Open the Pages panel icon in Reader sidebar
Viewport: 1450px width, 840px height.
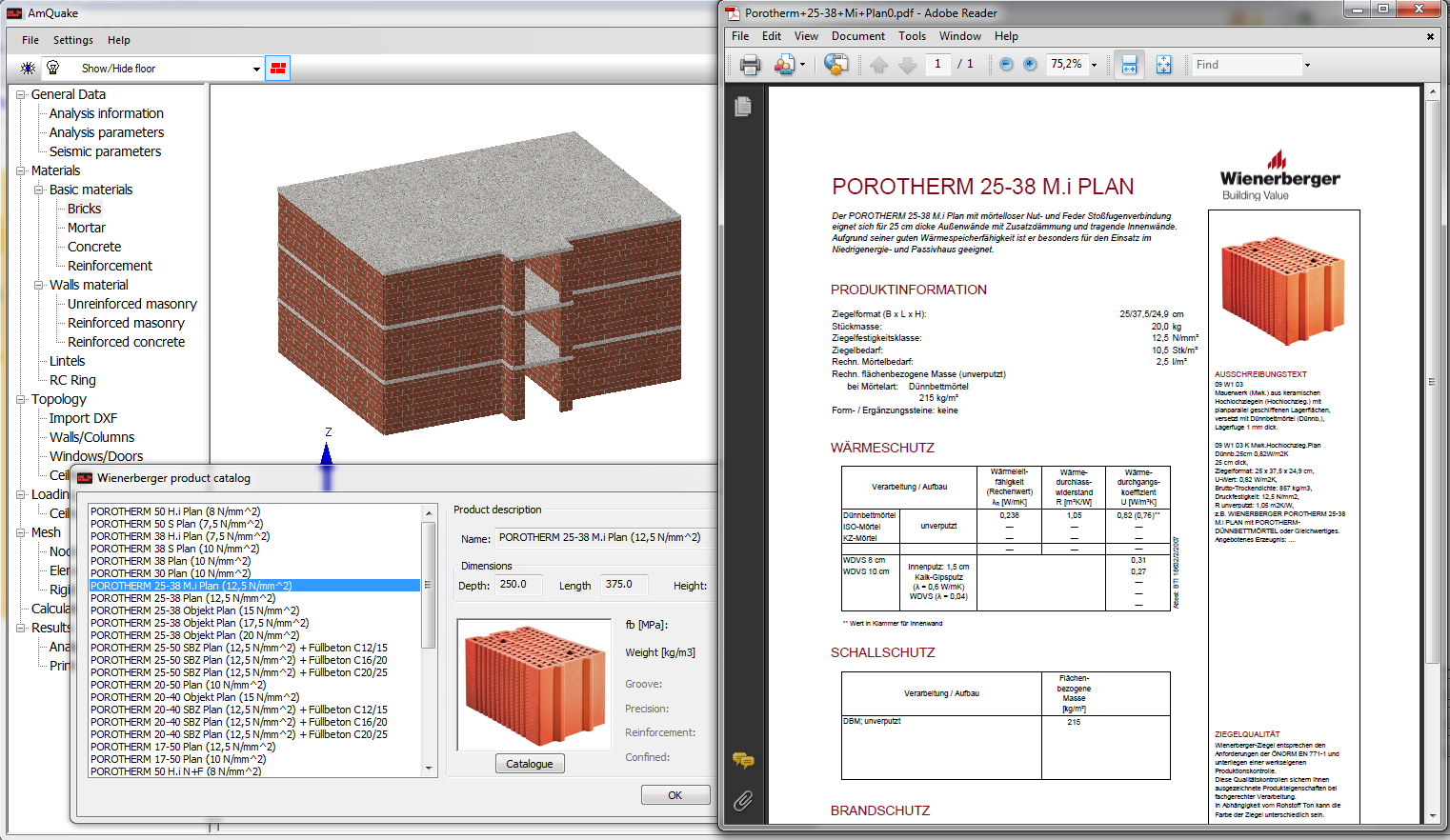743,106
